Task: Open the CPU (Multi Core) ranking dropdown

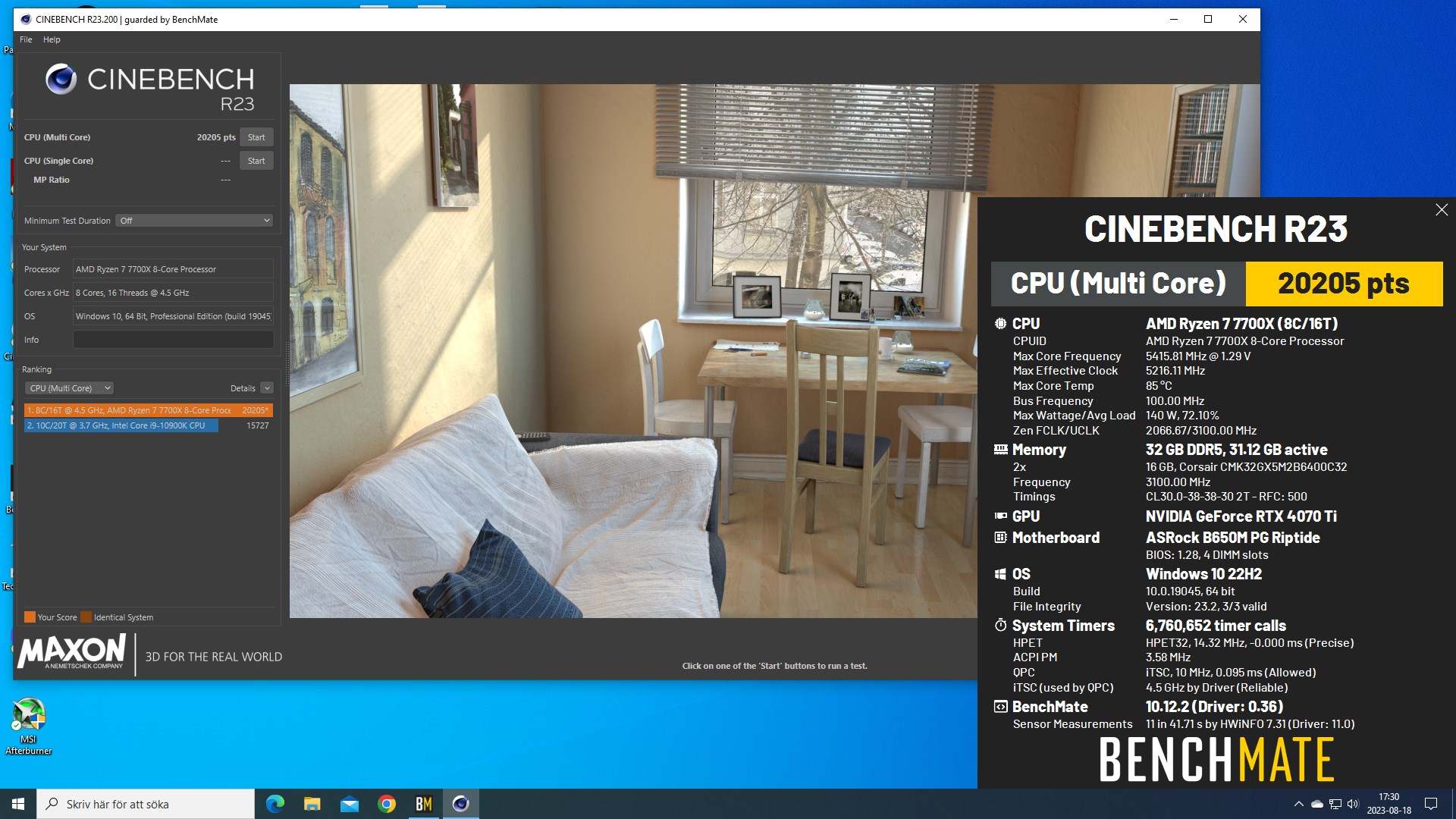Action: click(69, 388)
